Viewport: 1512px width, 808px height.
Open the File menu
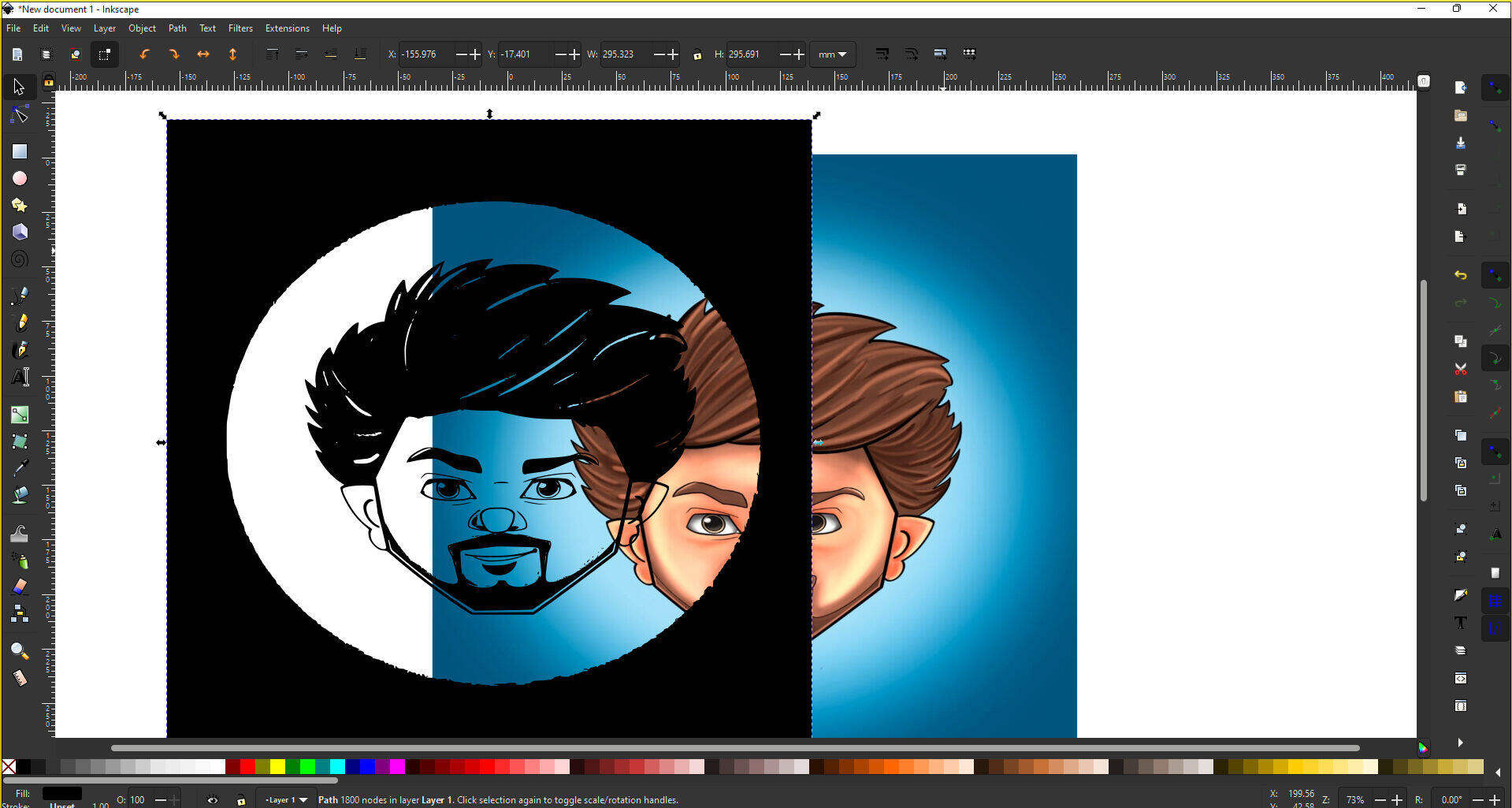13,28
